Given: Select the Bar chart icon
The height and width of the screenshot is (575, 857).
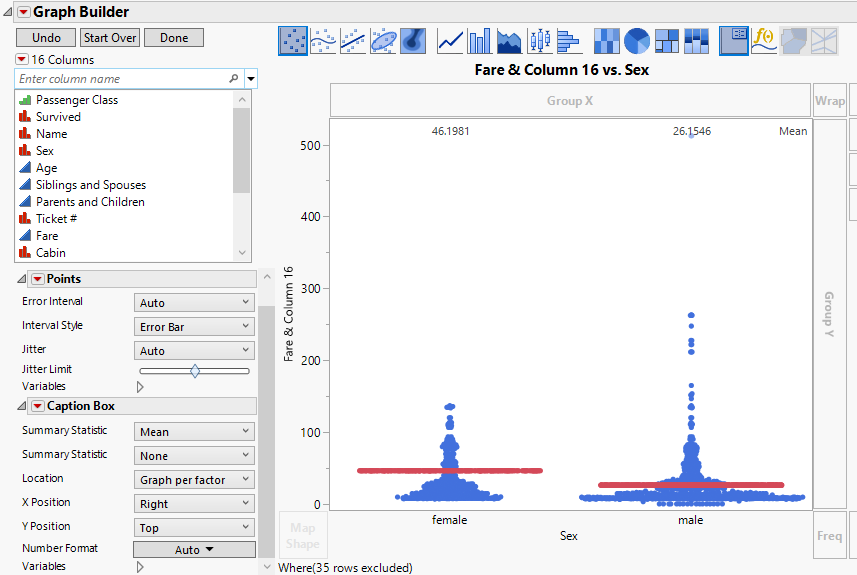Looking at the screenshot, I should (x=480, y=41).
